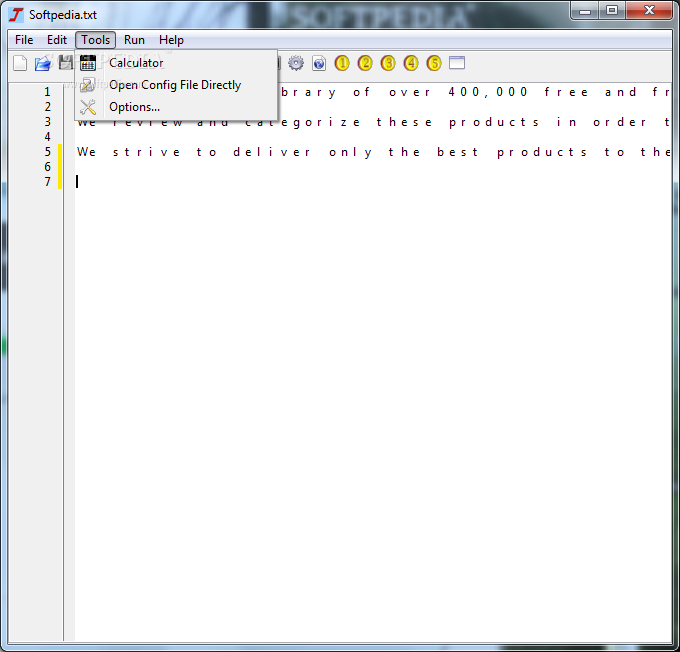Click the window icon after the numbered icons
Image resolution: width=680 pixels, height=652 pixels.
[457, 63]
